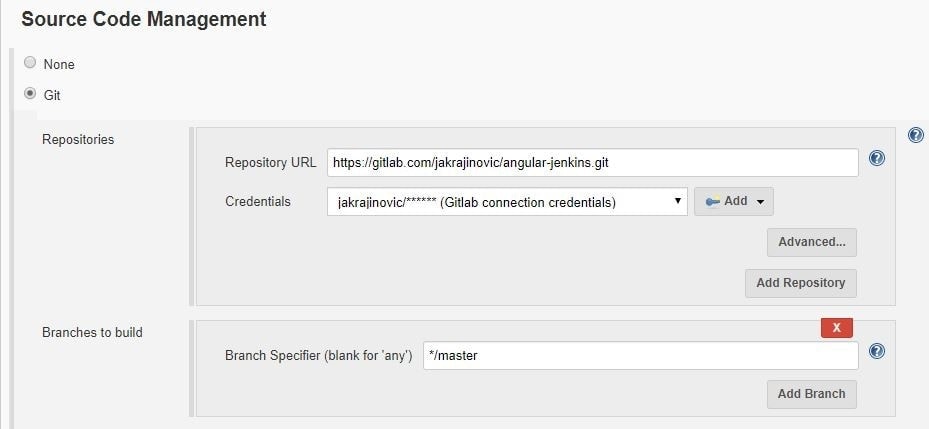Expand the caret on Add credentials button
Viewport: 929px width, 429px height.
click(760, 202)
